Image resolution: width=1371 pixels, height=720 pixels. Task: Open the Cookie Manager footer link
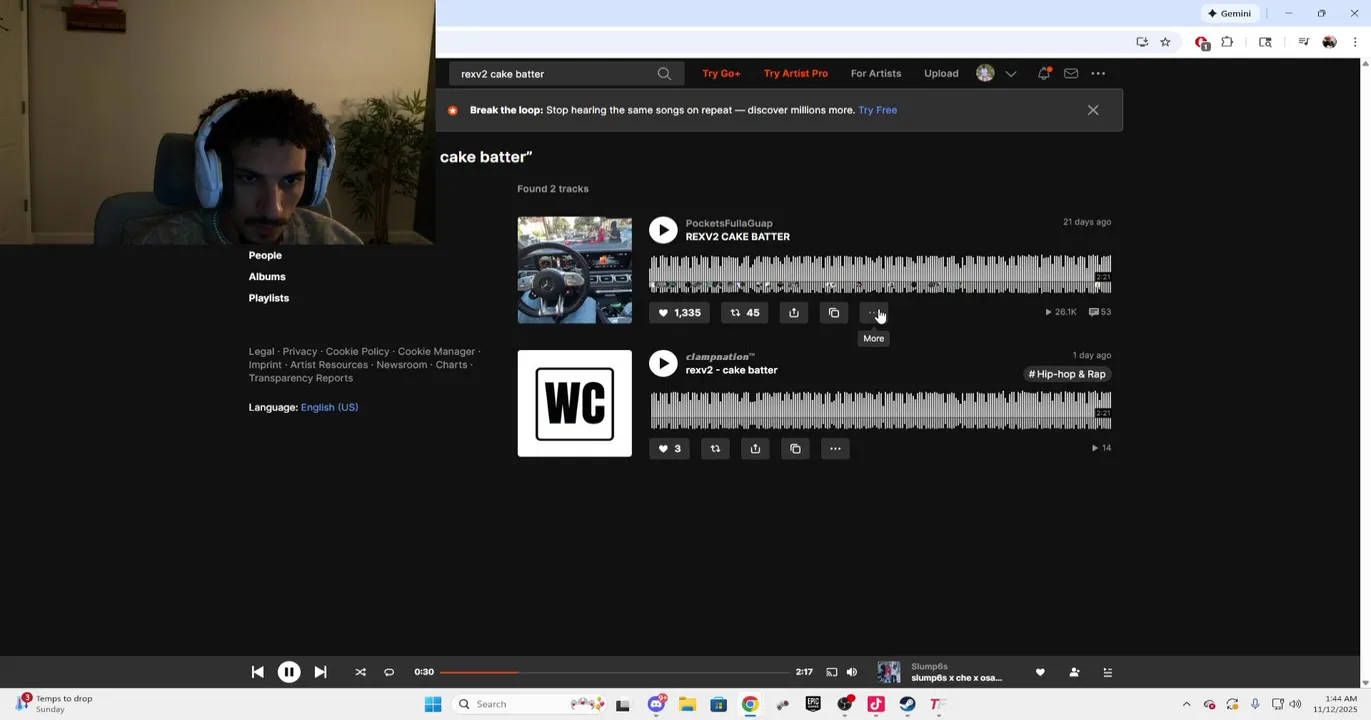pos(436,352)
